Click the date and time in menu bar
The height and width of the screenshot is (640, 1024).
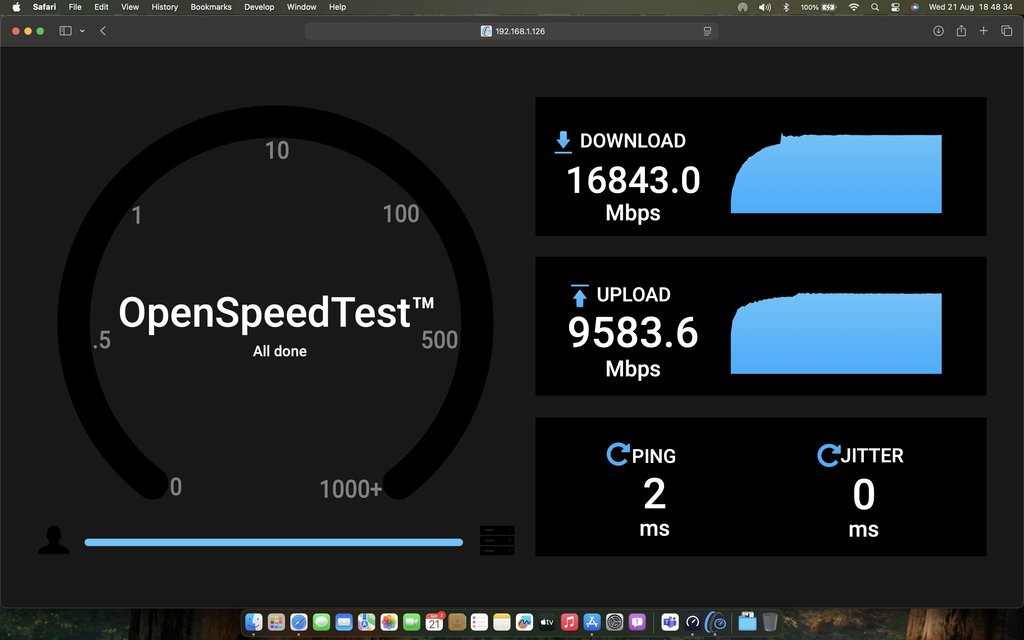[x=970, y=7]
